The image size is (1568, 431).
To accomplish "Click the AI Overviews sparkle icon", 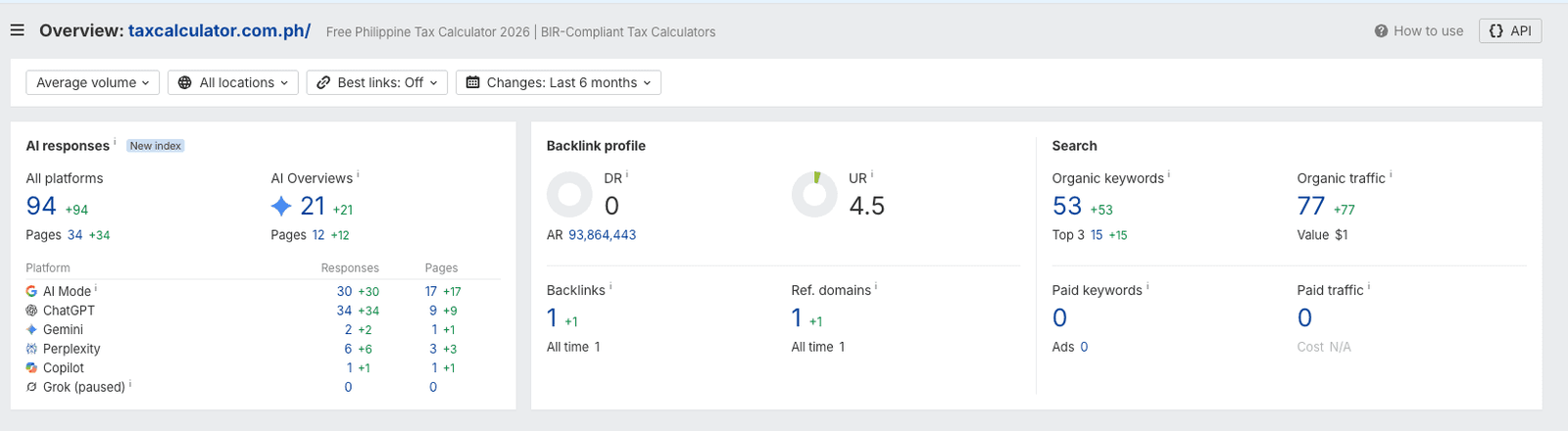I will point(281,206).
